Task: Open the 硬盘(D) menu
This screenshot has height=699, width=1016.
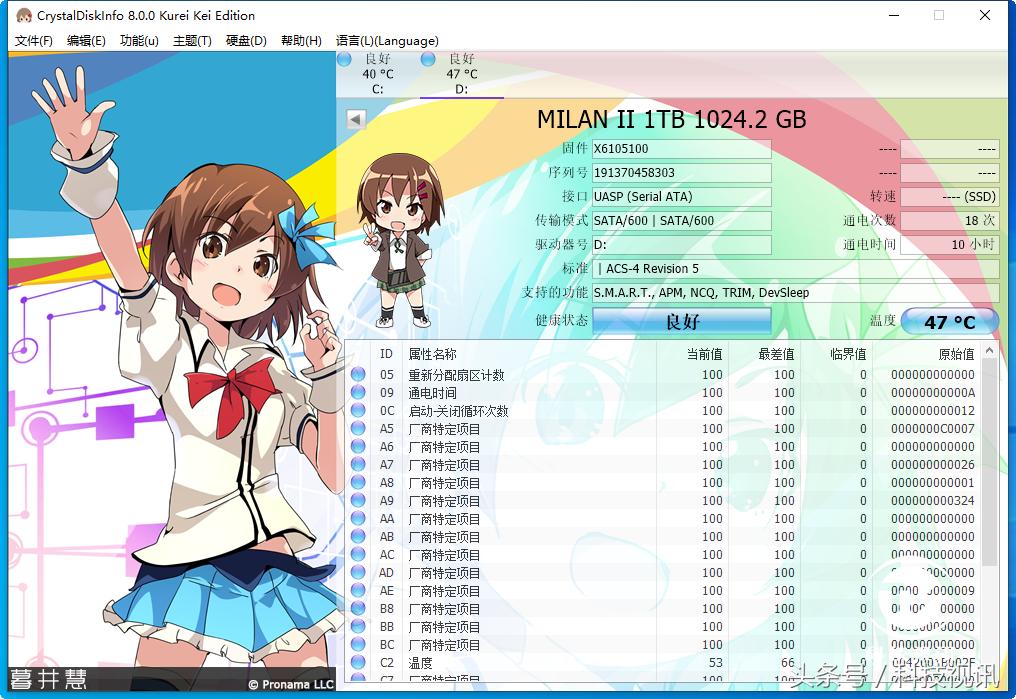Action: (246, 41)
